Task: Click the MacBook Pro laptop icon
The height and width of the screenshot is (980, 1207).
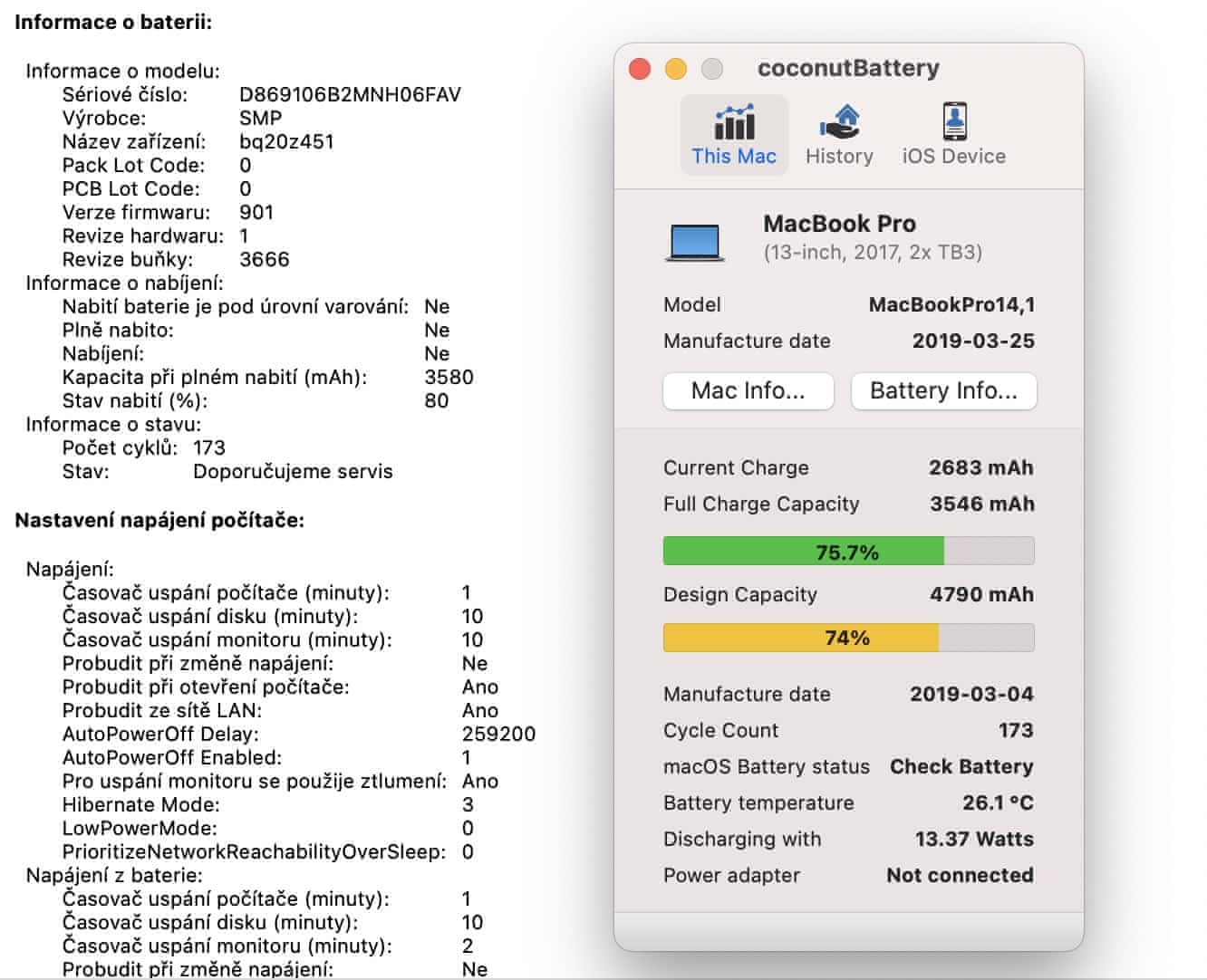Action: [695, 243]
